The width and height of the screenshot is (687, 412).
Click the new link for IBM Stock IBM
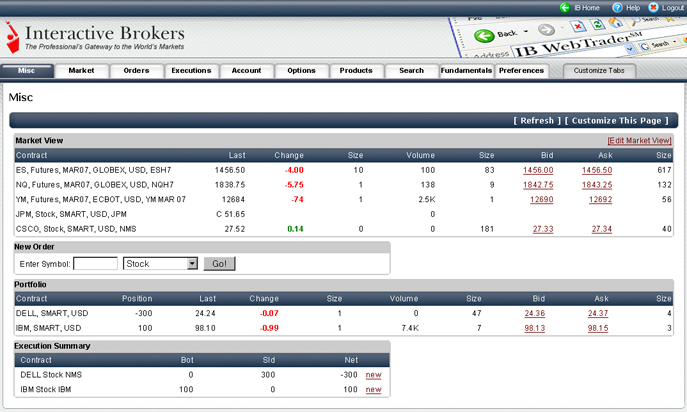(x=374, y=390)
